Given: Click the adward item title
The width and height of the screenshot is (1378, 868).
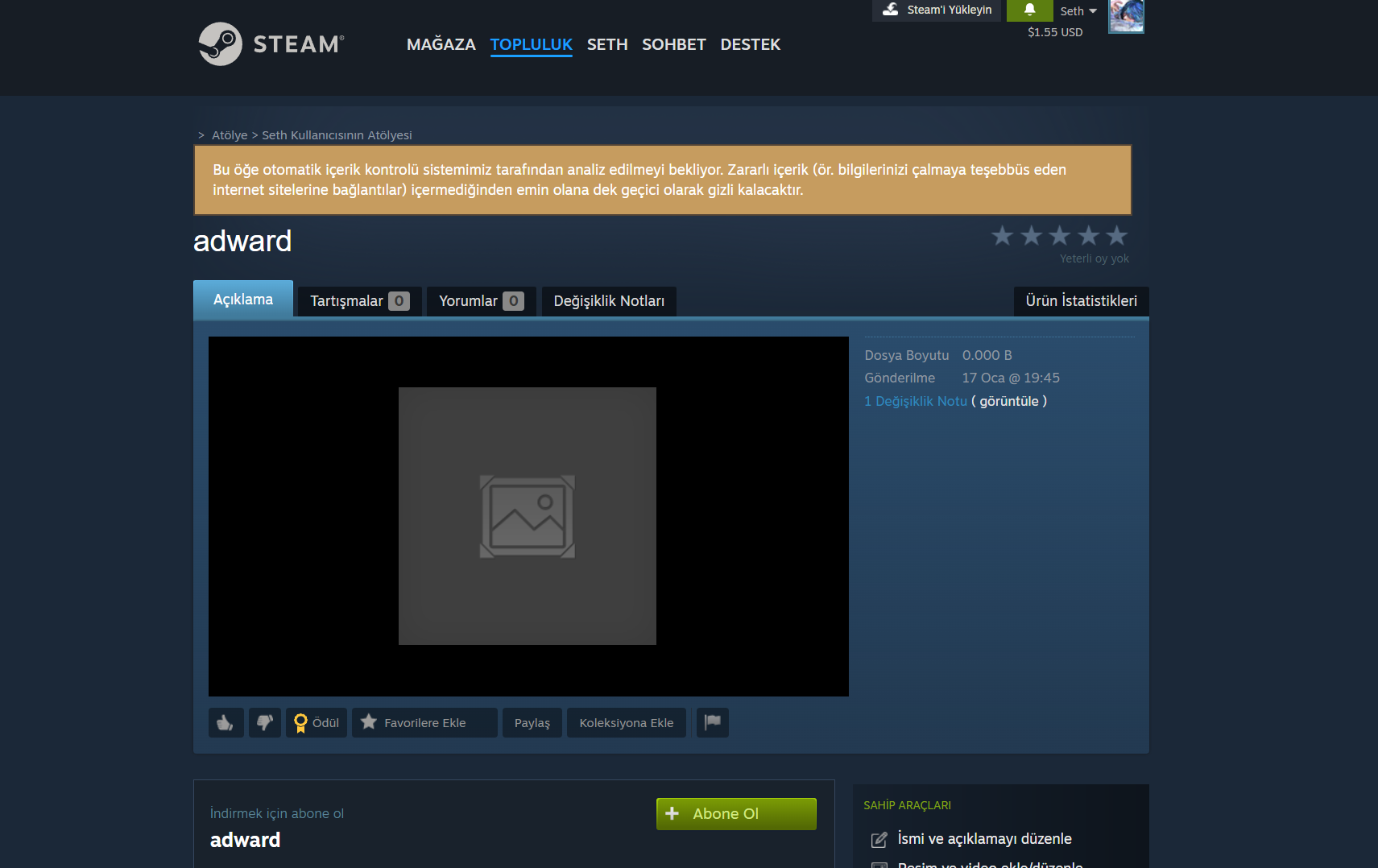Looking at the screenshot, I should (x=242, y=241).
